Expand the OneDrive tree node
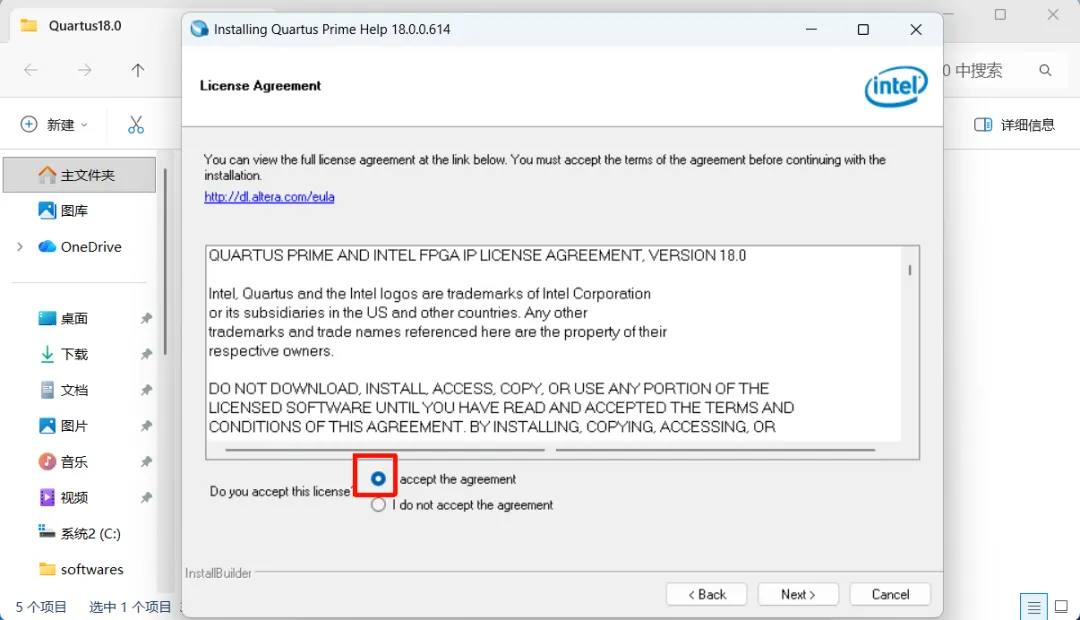1080x620 pixels. [x=20, y=247]
